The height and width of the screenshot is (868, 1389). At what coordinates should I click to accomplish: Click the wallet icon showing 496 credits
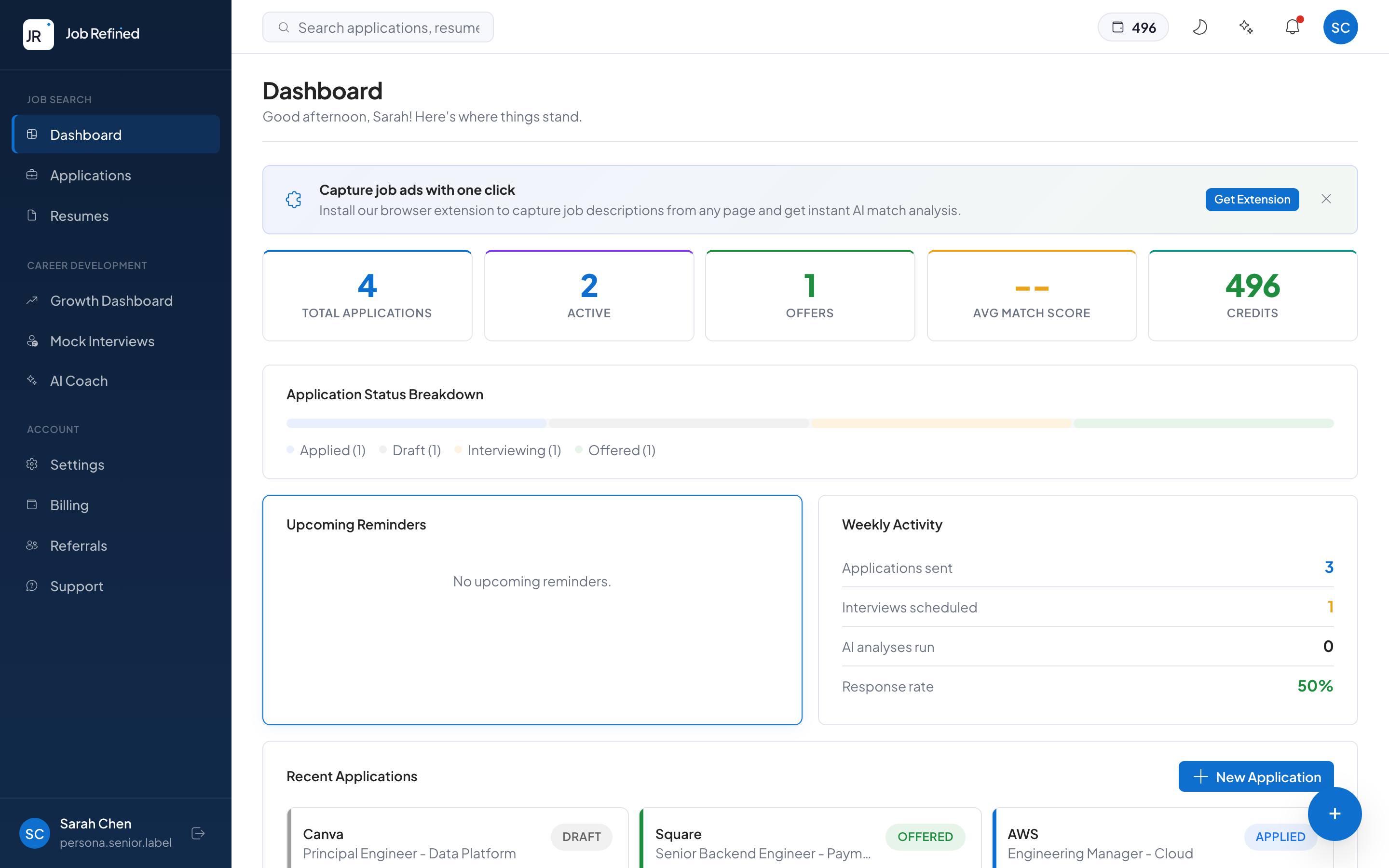point(1132,27)
